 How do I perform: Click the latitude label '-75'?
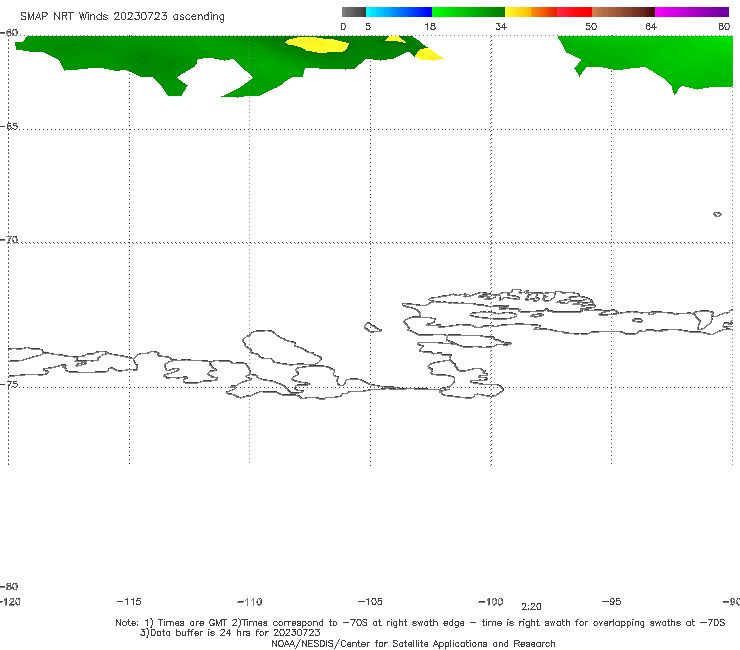point(9,384)
